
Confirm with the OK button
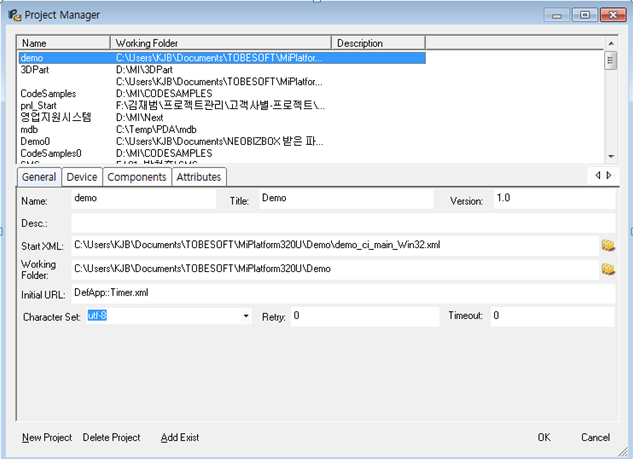pyautogui.click(x=543, y=438)
